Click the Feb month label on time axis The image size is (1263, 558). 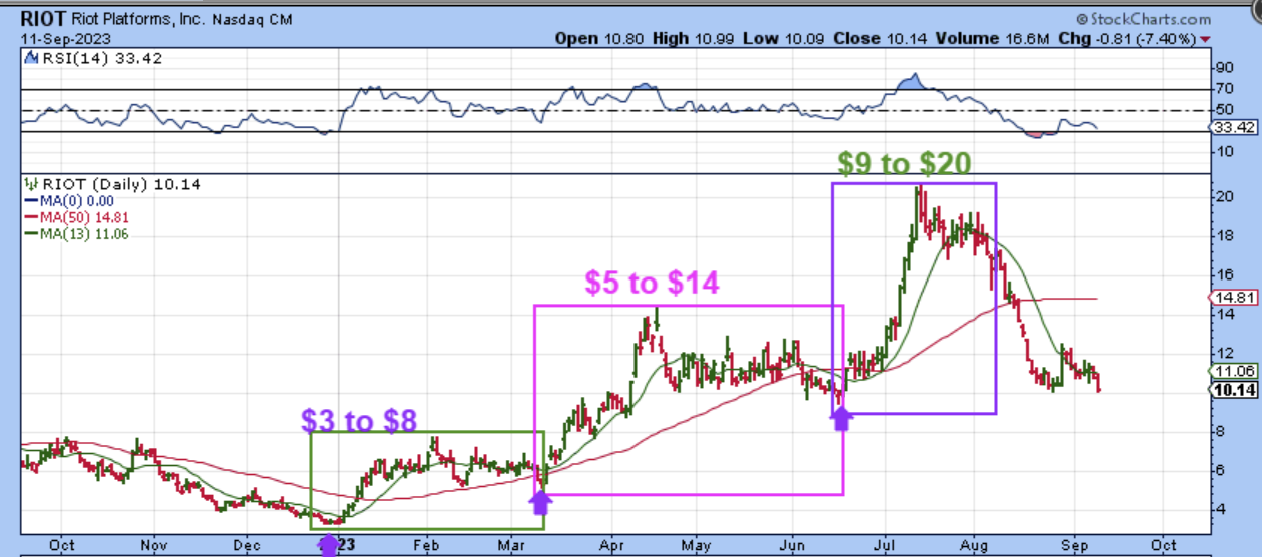[427, 546]
